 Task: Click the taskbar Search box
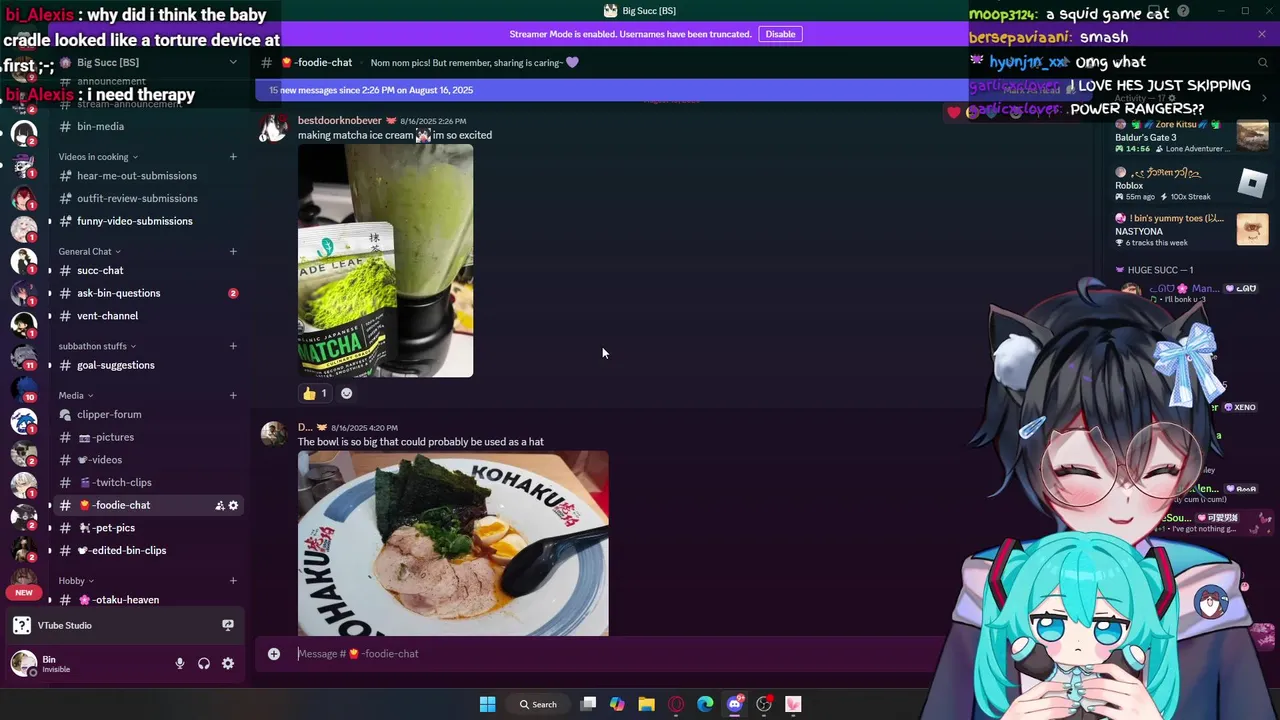click(538, 704)
